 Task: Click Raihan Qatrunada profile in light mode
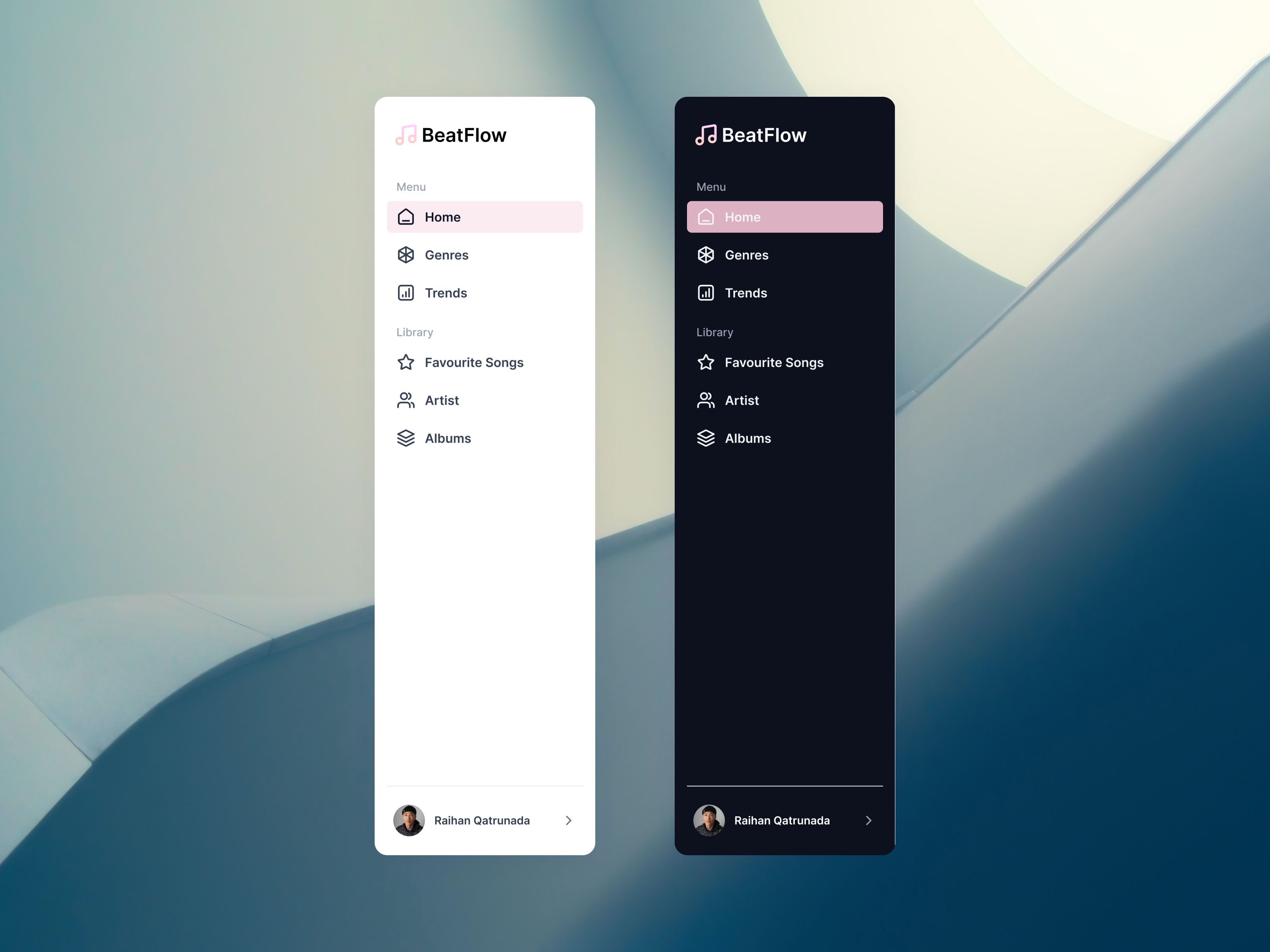[x=485, y=820]
